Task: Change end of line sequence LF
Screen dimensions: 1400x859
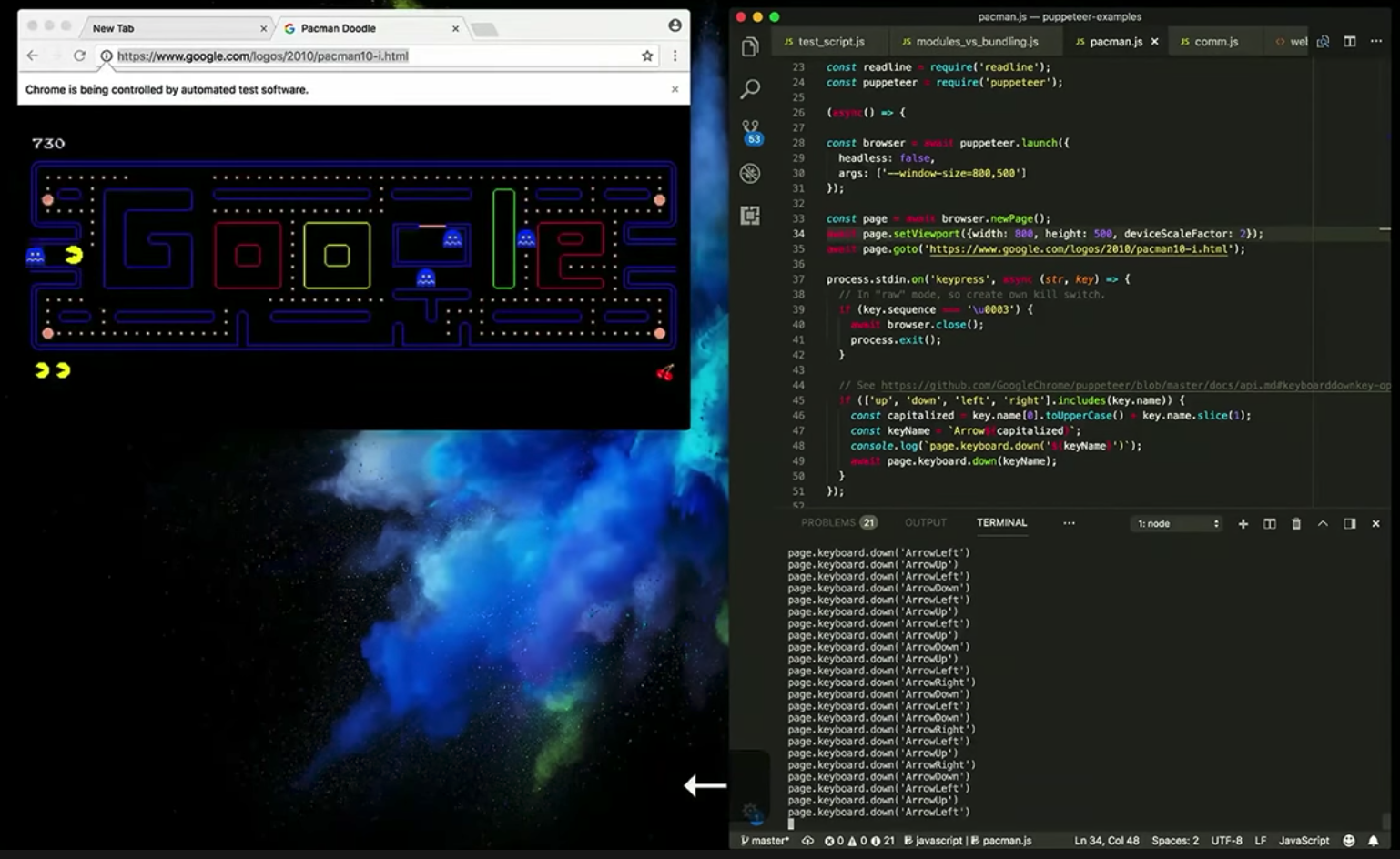Action: [x=1261, y=841]
